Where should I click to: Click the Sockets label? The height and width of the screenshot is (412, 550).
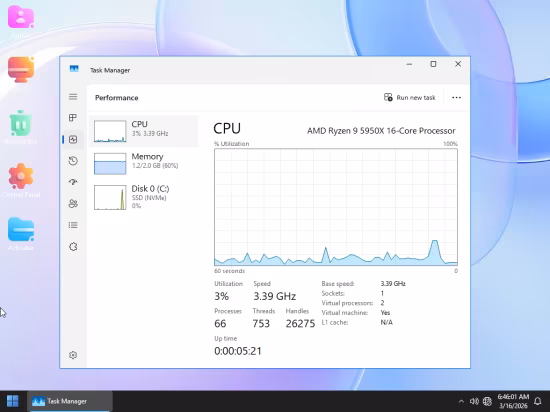[x=333, y=293]
